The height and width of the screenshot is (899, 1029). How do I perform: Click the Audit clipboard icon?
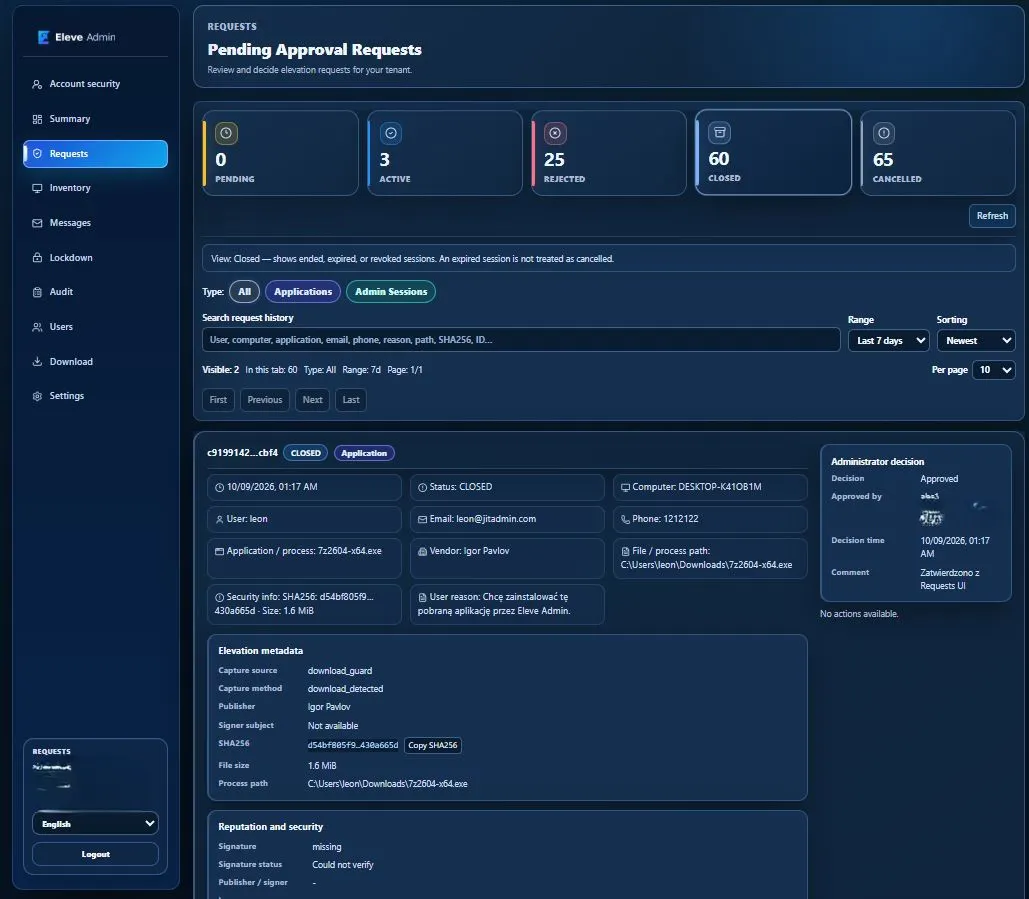tap(37, 292)
